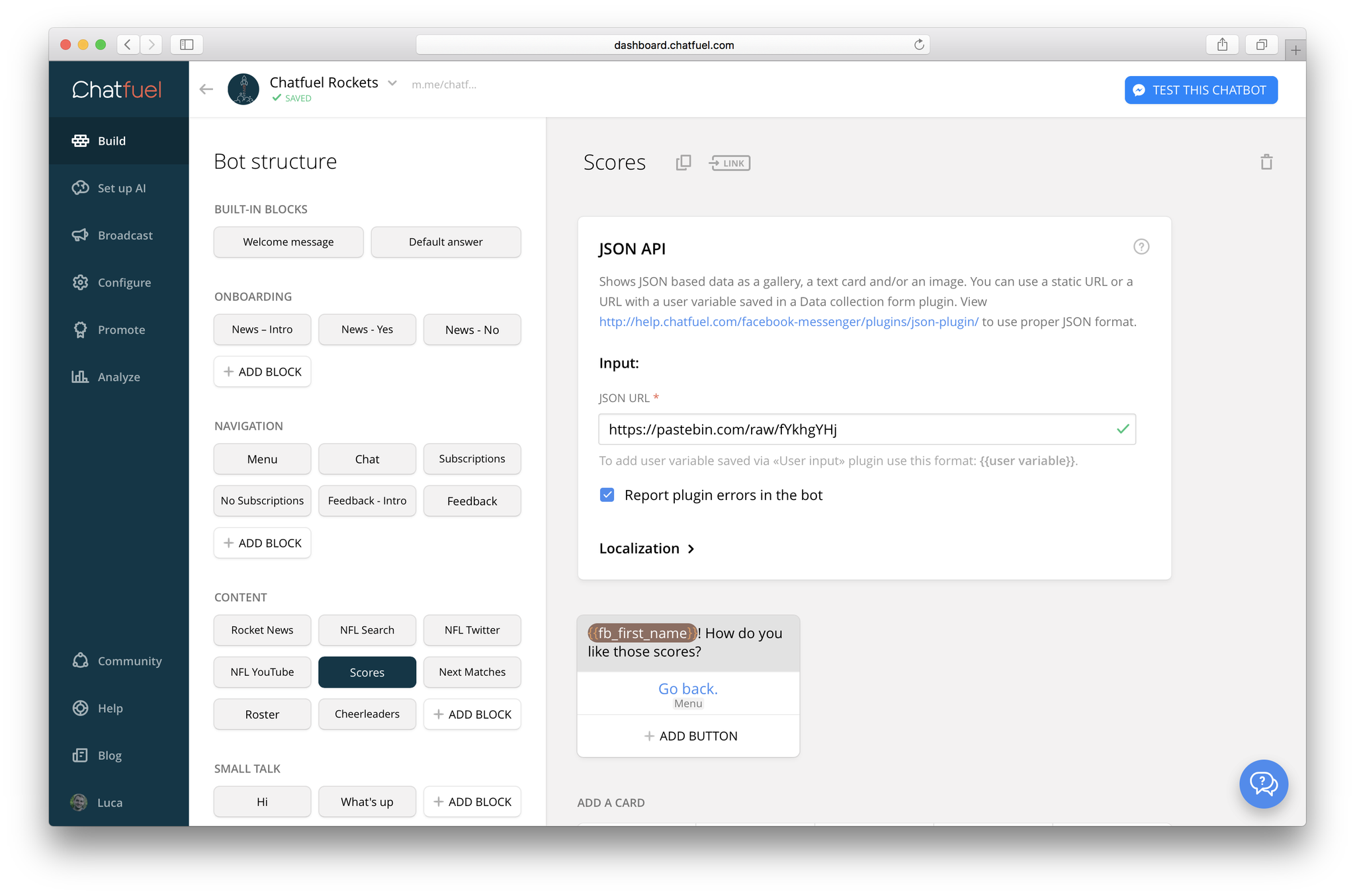
Task: Click the back arrow beside bot avatar
Action: pyautogui.click(x=206, y=89)
